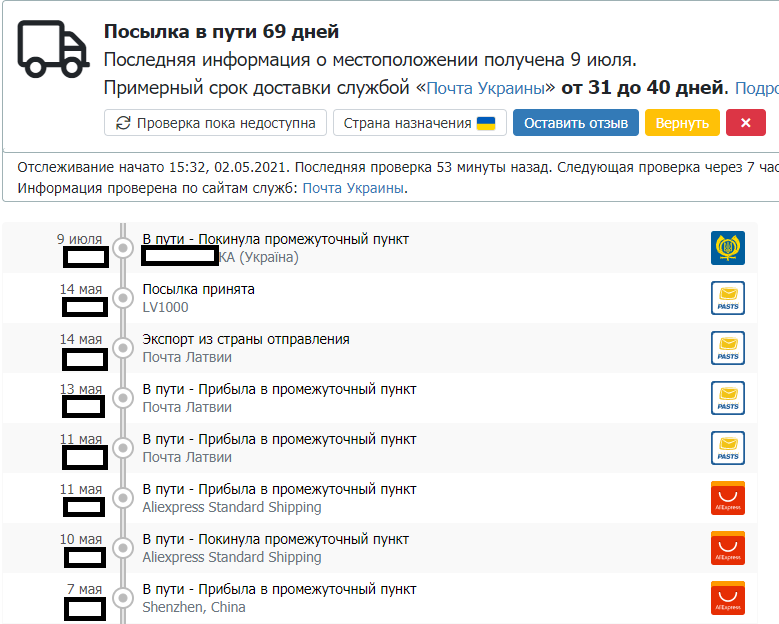Click the Pasts logo on 11 мая Почта Латвии row
Viewport: 779px width, 624px height.
(x=727, y=448)
